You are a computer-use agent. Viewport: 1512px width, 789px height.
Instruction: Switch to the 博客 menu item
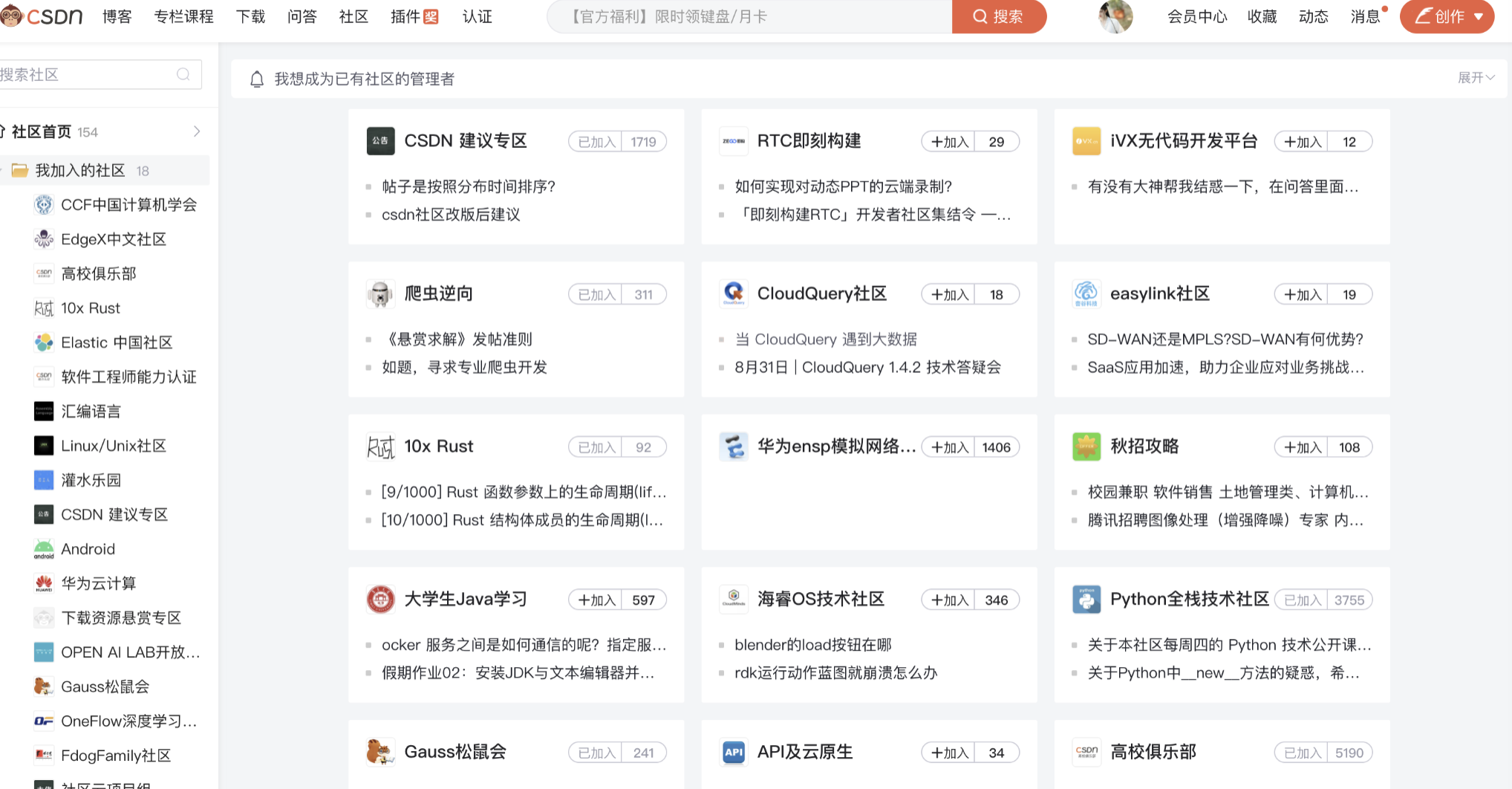coord(116,16)
